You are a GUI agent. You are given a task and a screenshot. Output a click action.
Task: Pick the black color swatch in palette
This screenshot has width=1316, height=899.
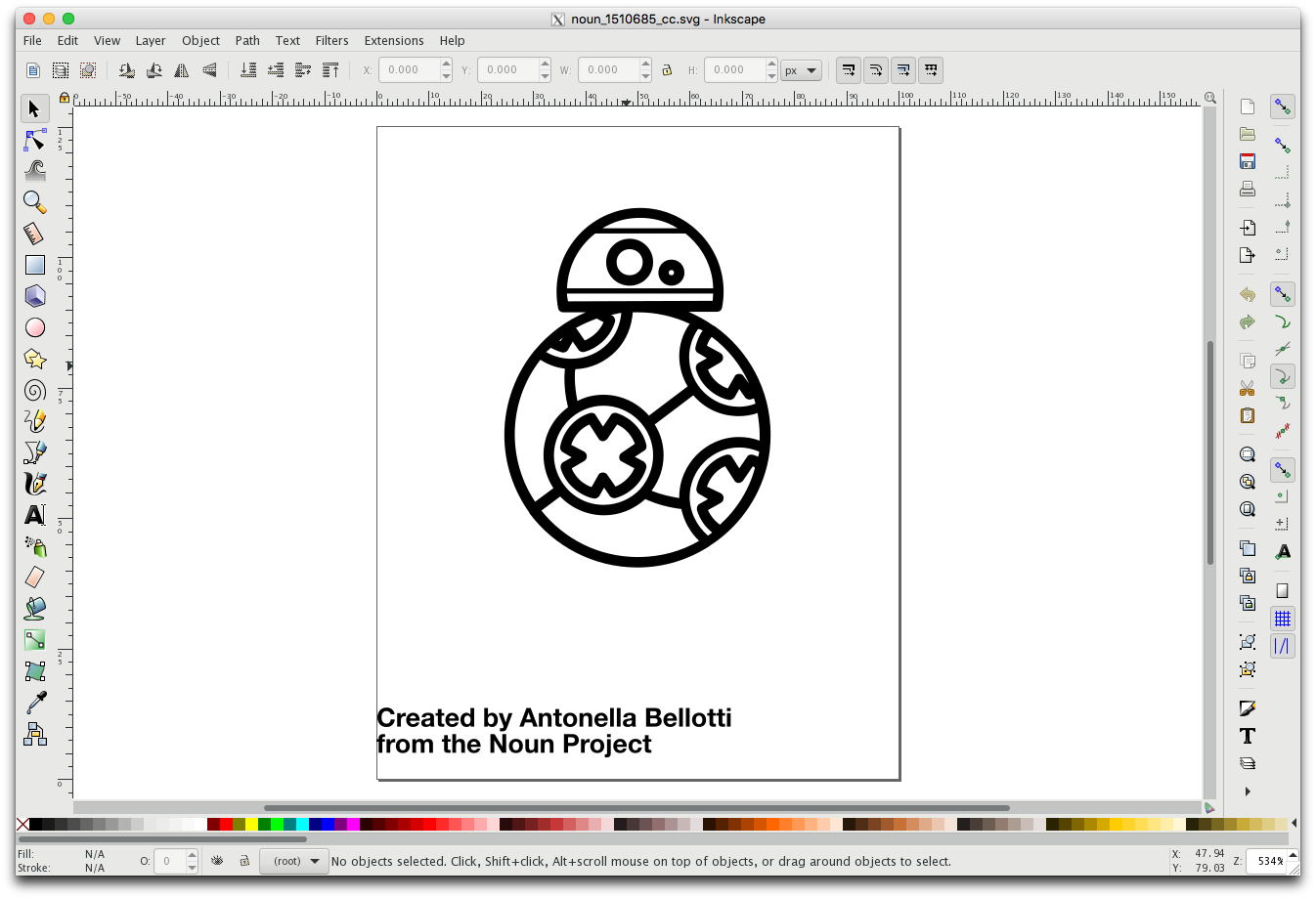35,824
